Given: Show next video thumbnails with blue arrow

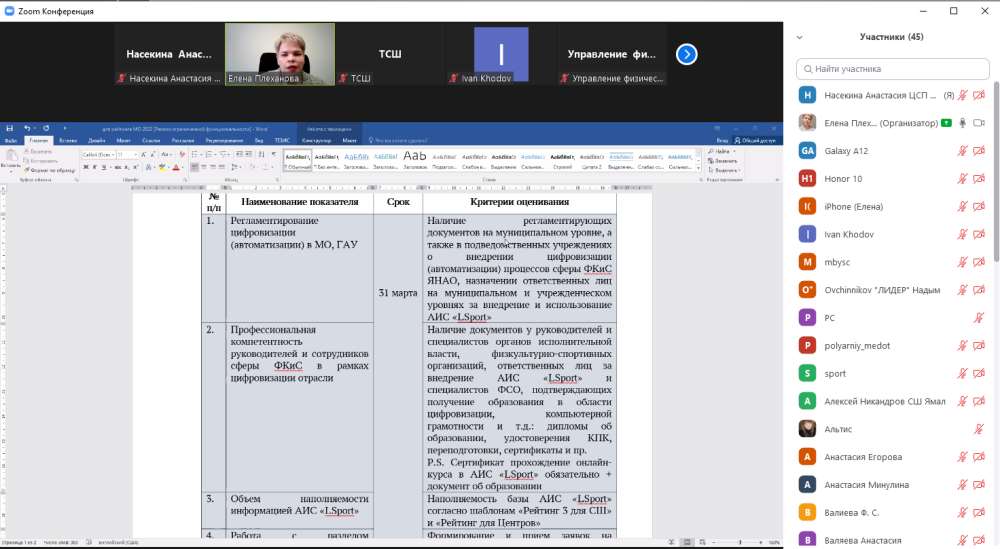Looking at the screenshot, I should coord(686,54).
